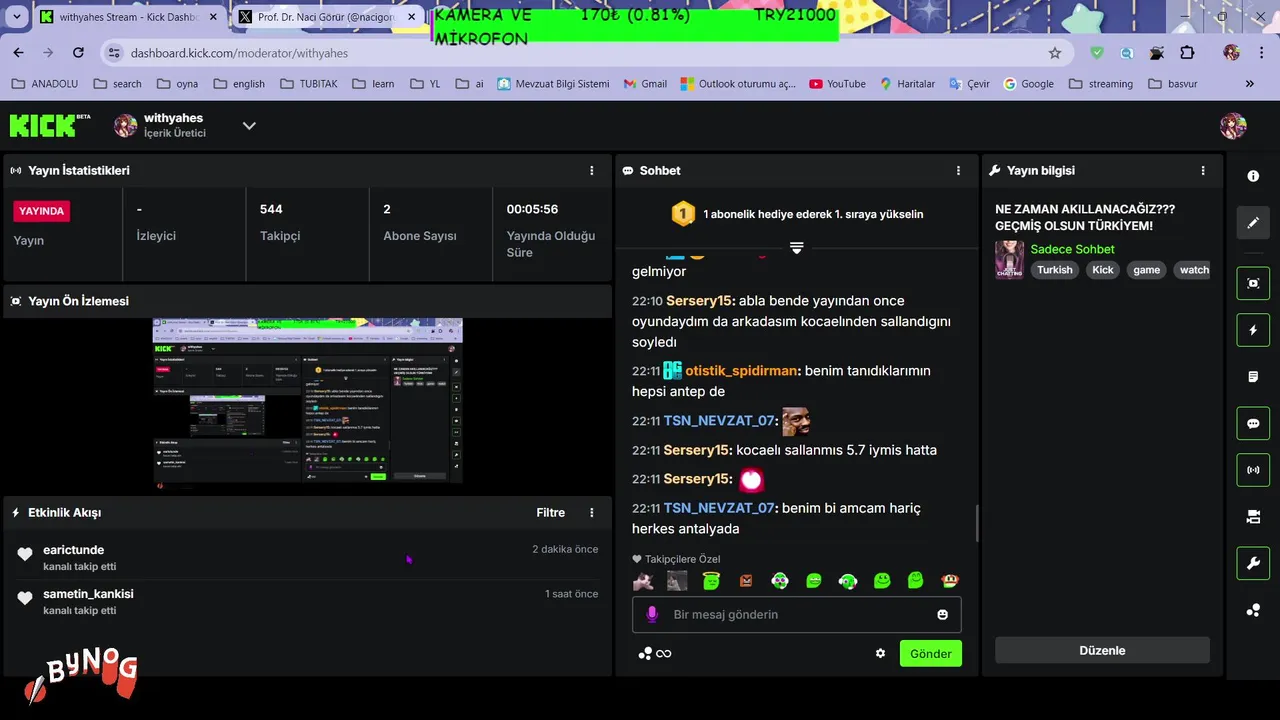
Task: Switch to the withyahes Stream Kick Dashboard tab
Action: (x=128, y=17)
